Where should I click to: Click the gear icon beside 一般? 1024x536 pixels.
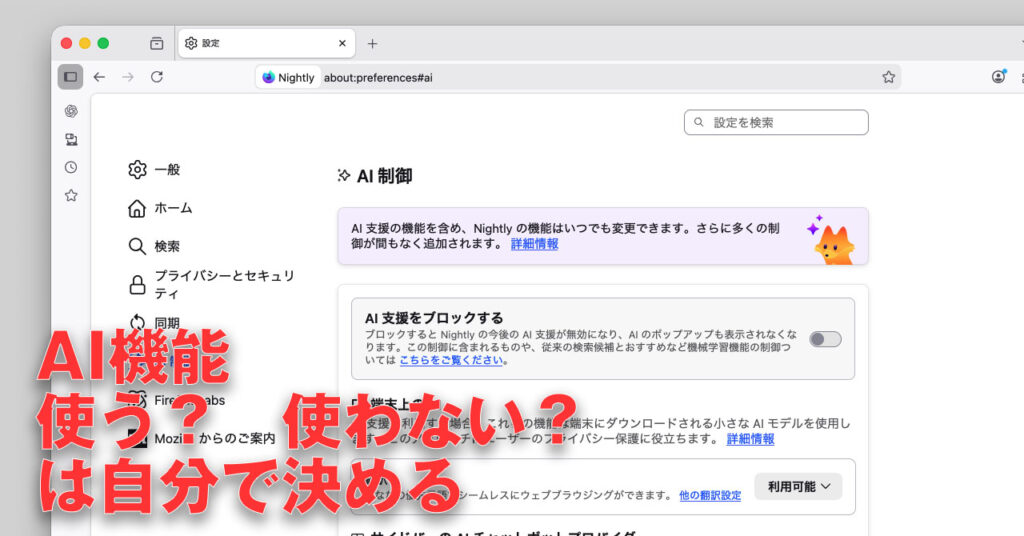tap(137, 170)
